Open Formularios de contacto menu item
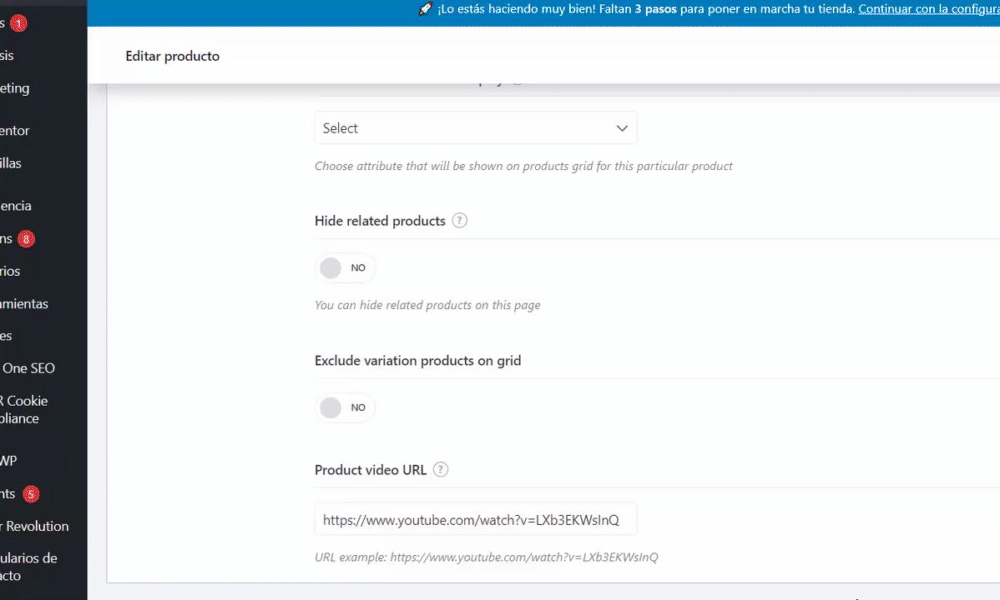The height and width of the screenshot is (600, 1000). 28,567
